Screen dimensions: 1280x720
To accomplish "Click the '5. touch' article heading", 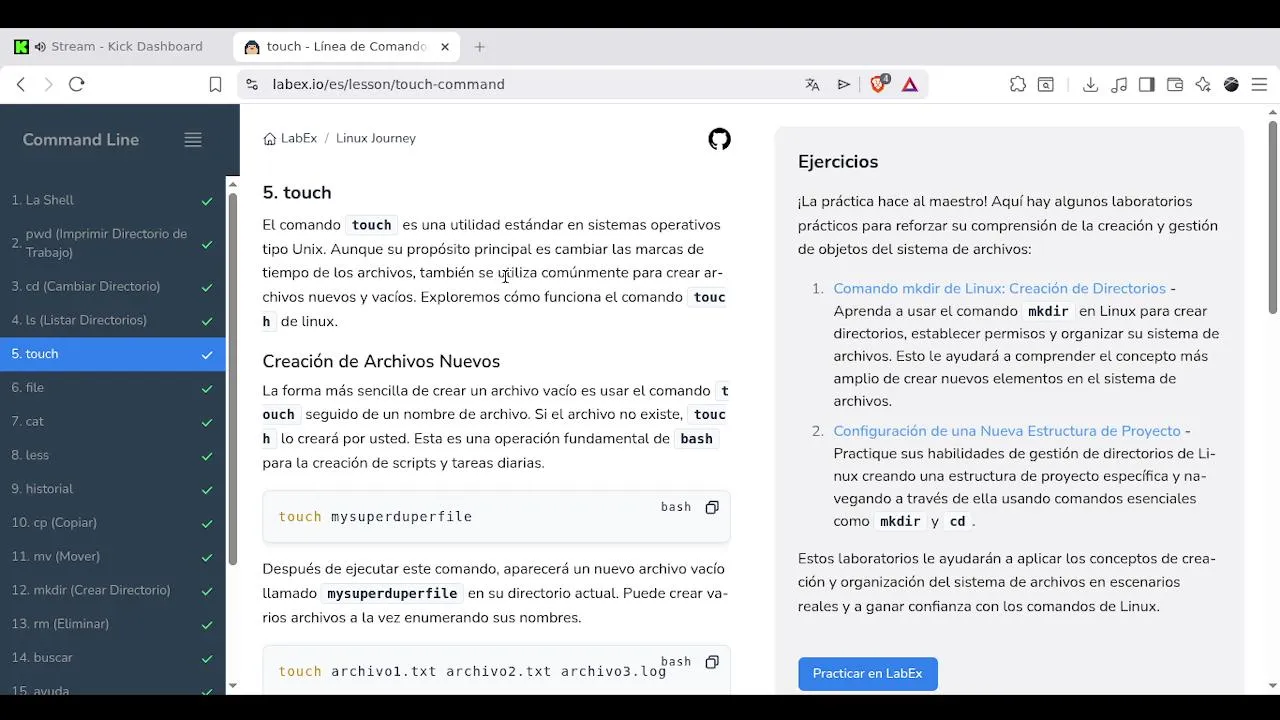I will (297, 193).
